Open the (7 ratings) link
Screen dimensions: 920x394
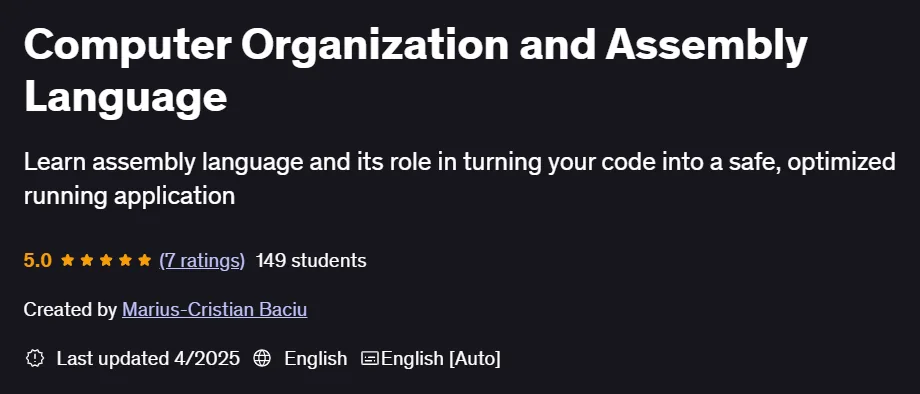[202, 260]
